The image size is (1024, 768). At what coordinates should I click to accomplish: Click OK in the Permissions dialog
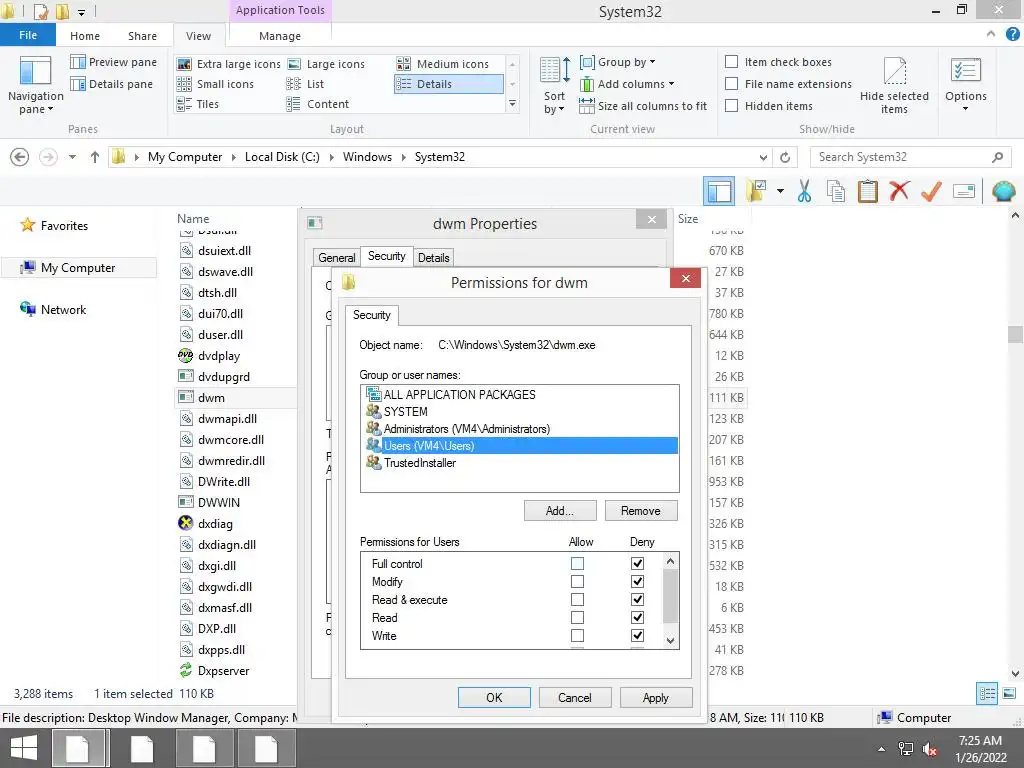(x=494, y=697)
